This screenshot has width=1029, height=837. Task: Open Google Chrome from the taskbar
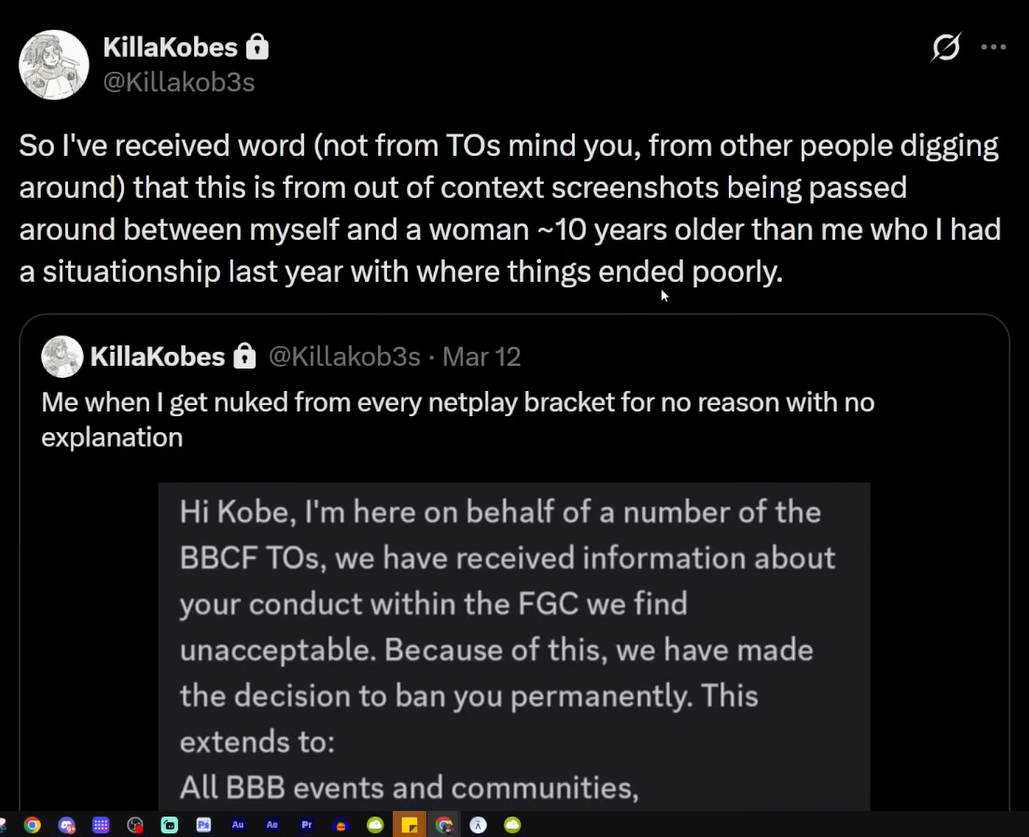coord(32,826)
